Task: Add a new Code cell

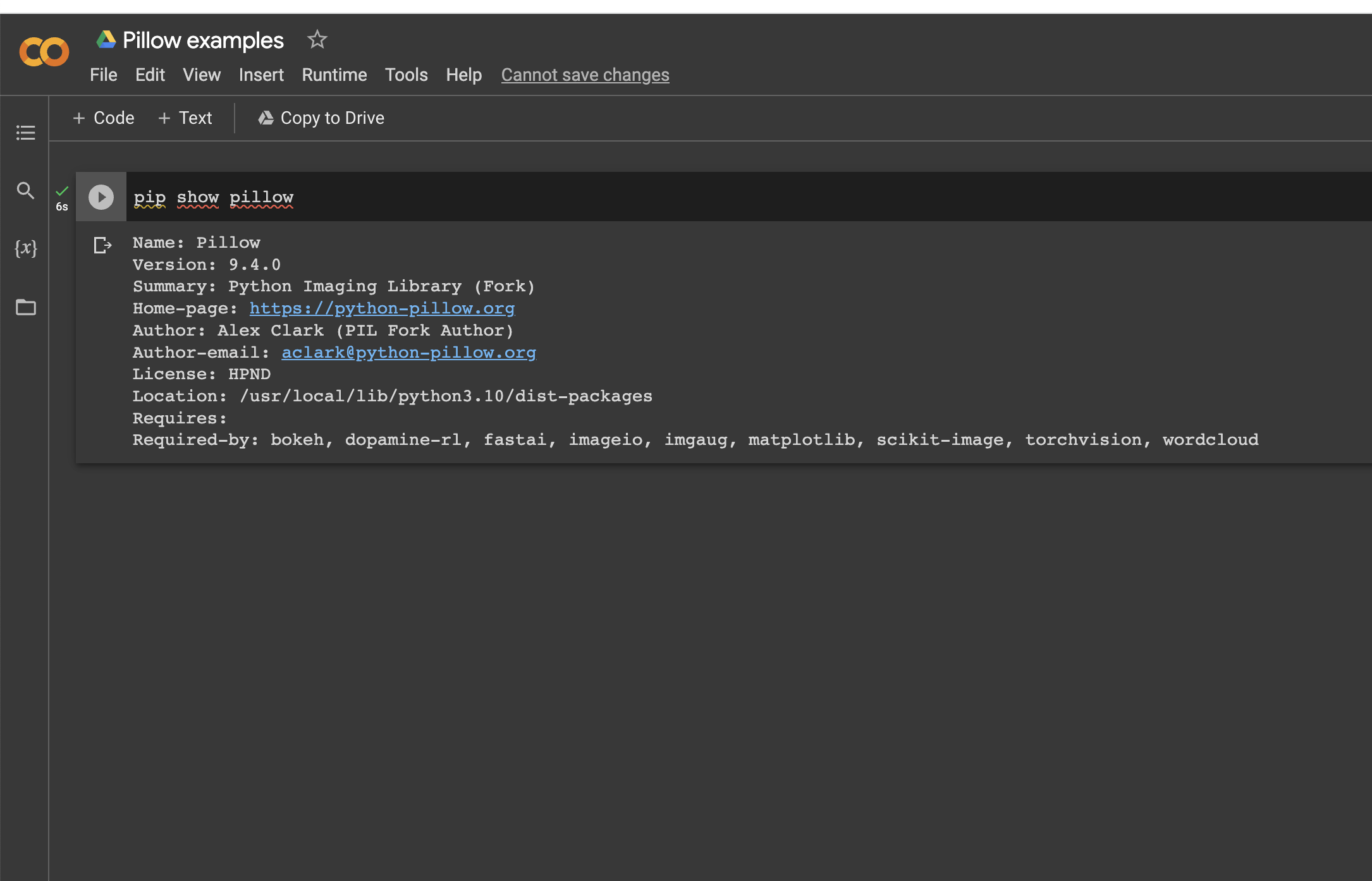Action: pyautogui.click(x=103, y=118)
